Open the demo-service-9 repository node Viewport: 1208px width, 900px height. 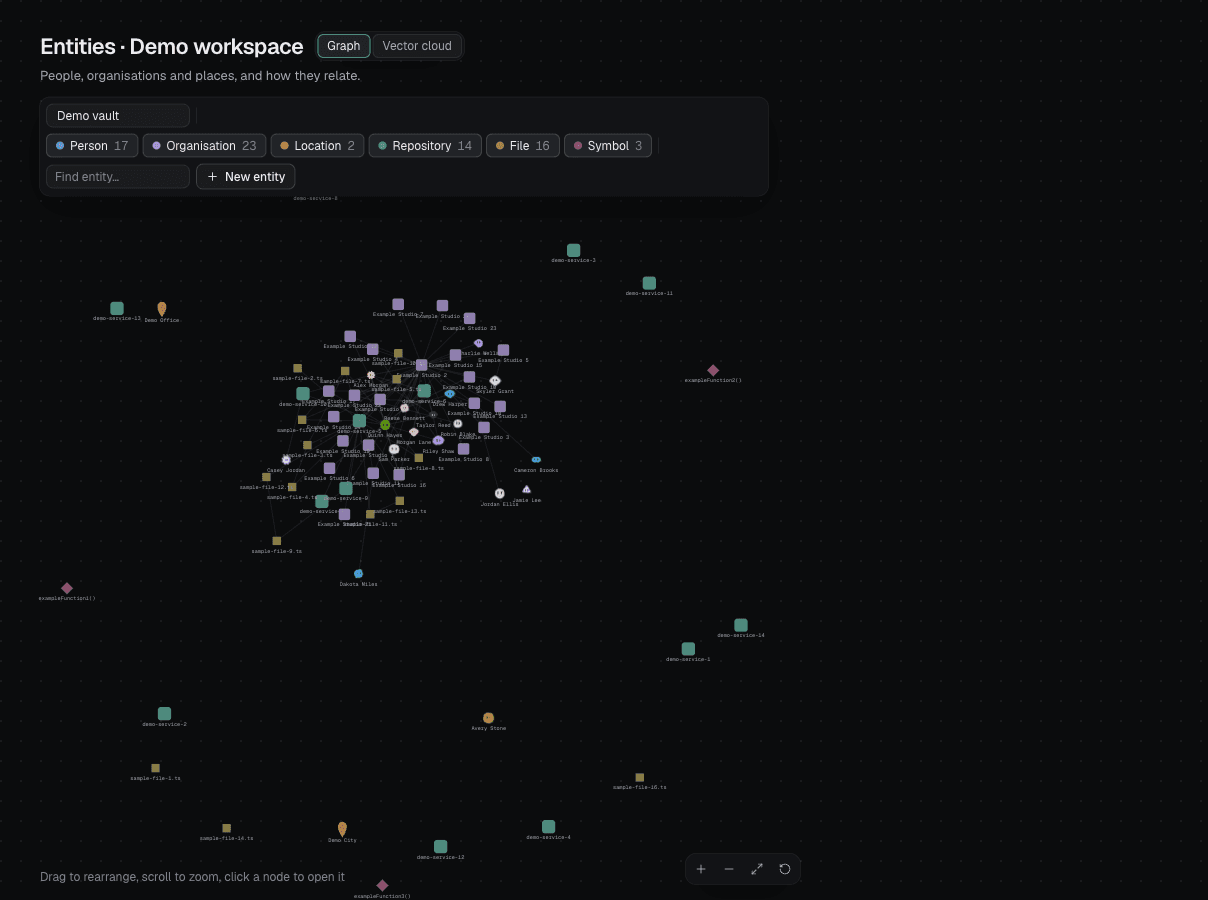(345, 488)
